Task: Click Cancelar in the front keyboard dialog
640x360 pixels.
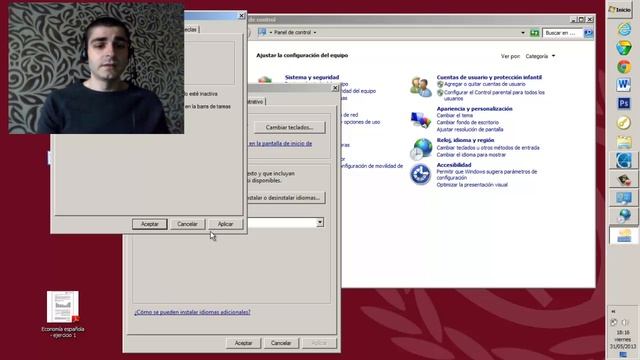Action: tap(187, 224)
